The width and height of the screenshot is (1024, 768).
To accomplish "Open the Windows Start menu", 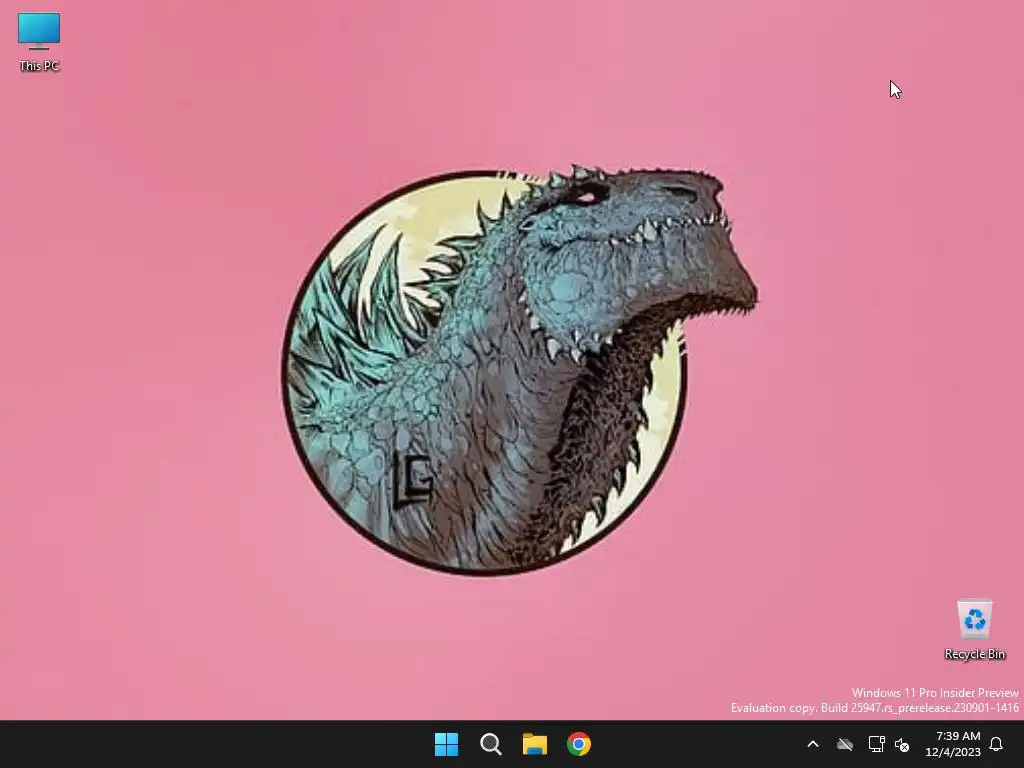I will pos(447,744).
